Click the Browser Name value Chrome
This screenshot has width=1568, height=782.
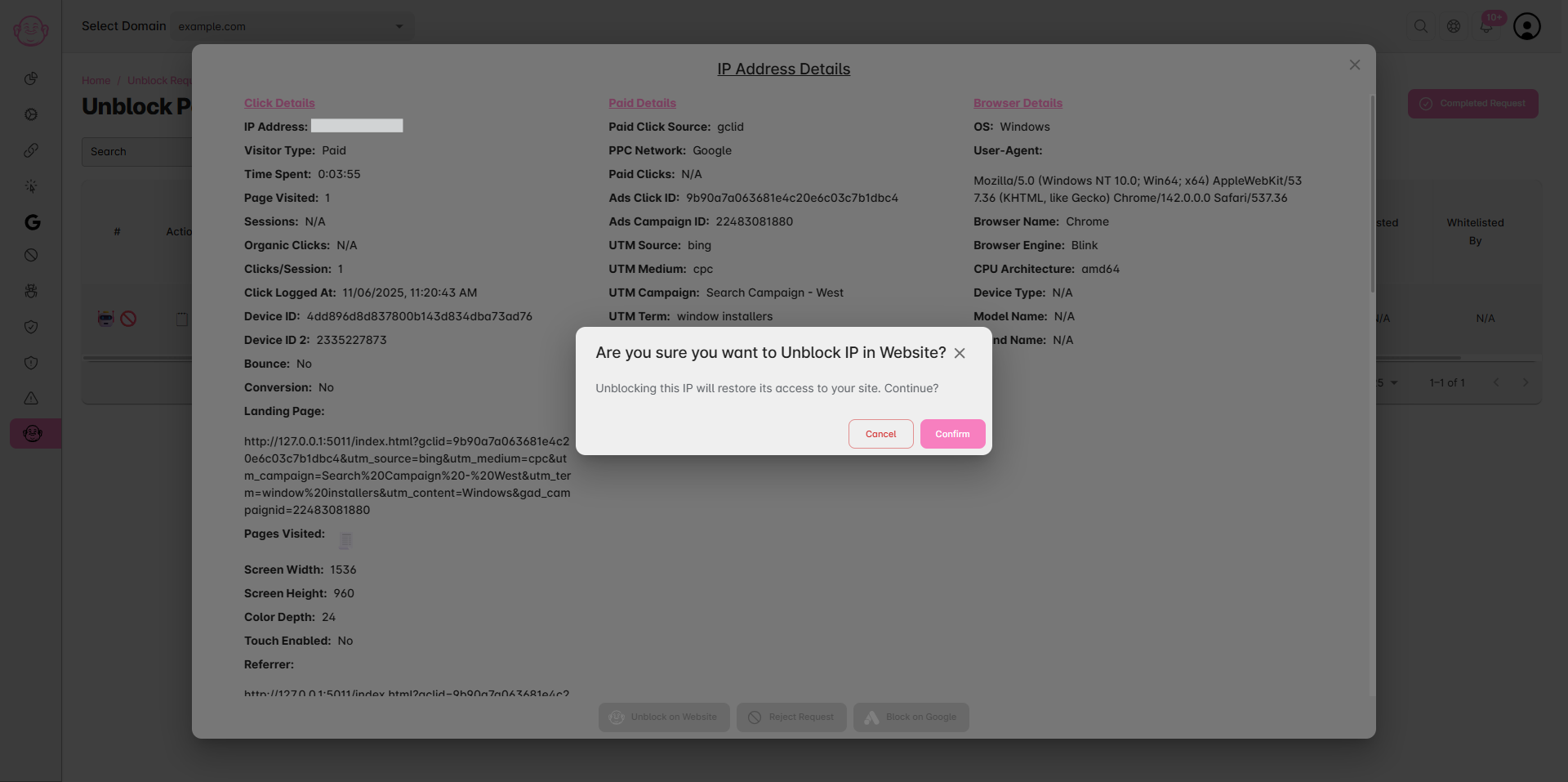pos(1087,221)
